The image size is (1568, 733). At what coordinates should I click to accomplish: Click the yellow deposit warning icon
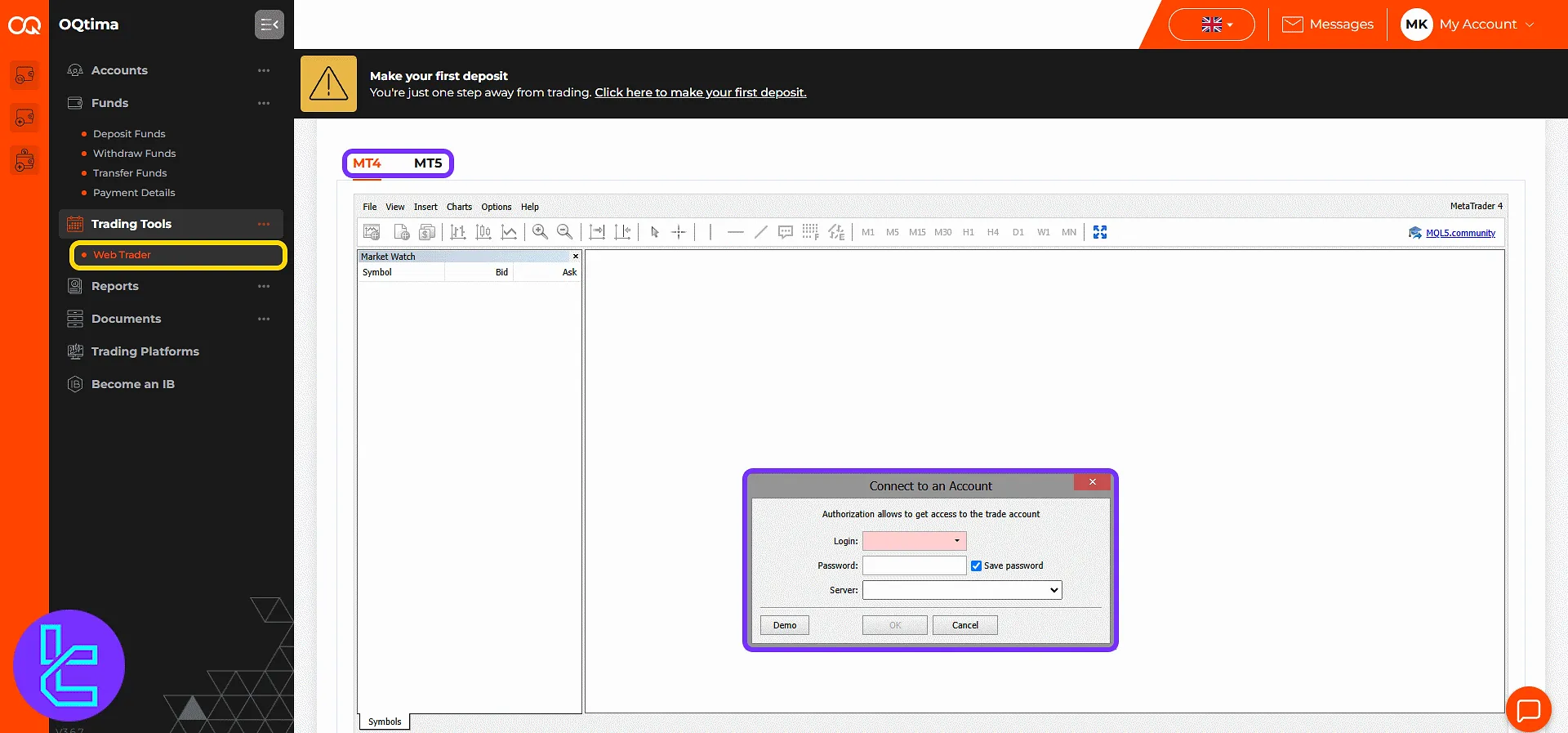[x=328, y=83]
